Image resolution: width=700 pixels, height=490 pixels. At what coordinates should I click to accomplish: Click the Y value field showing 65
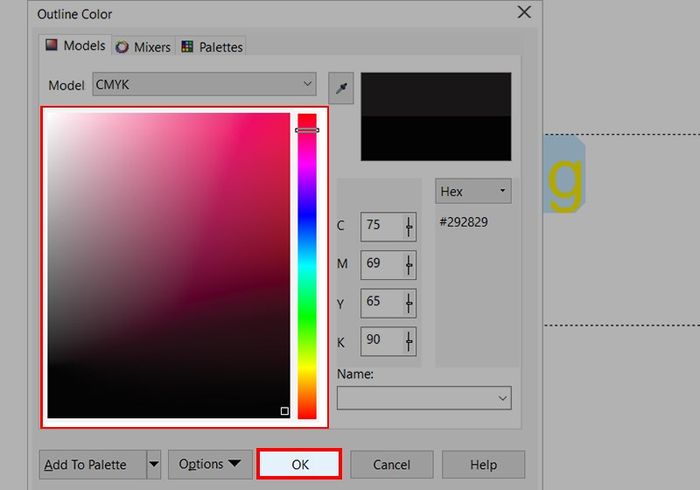(x=382, y=303)
